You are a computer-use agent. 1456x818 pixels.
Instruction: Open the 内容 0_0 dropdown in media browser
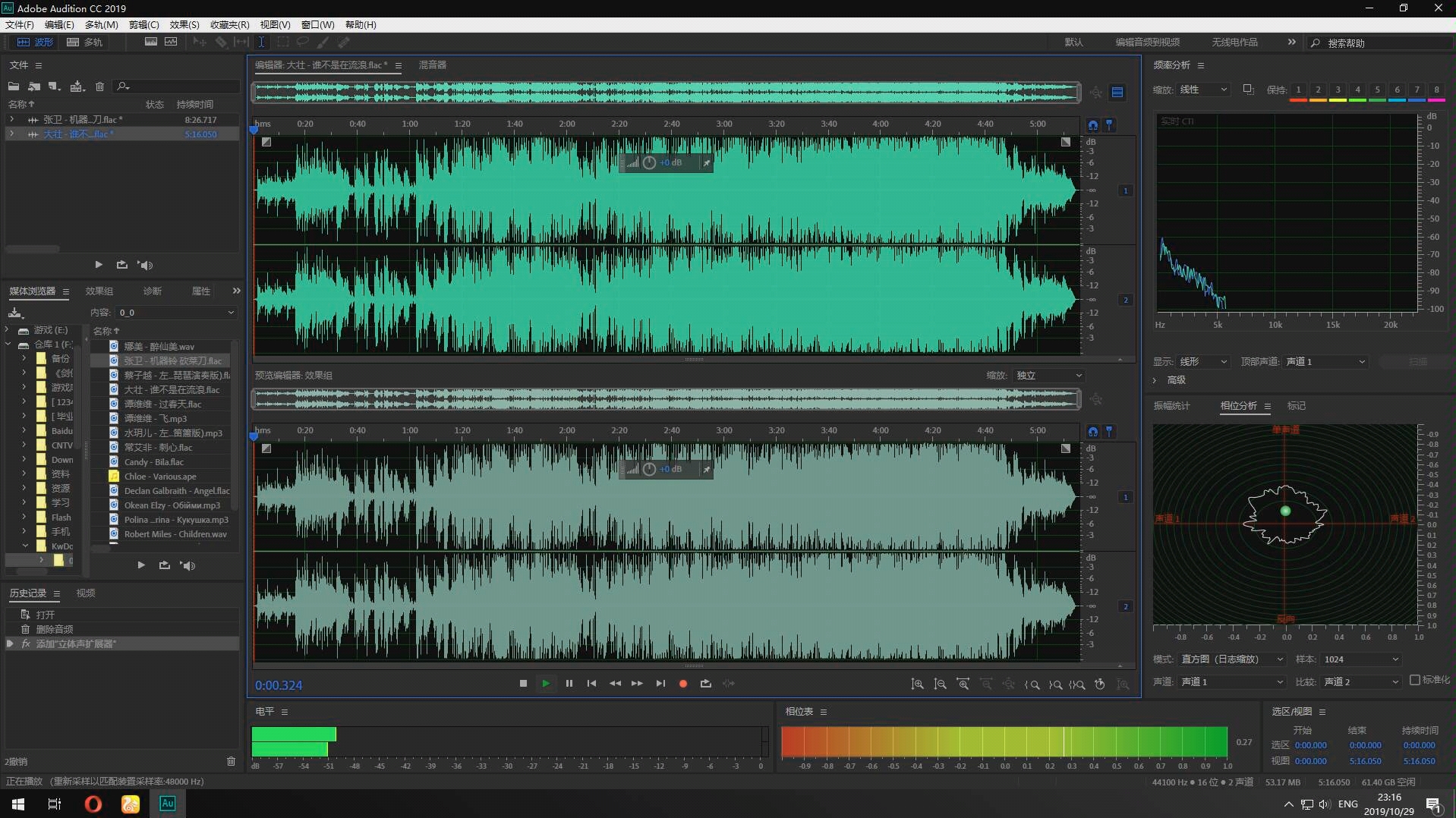coord(176,313)
